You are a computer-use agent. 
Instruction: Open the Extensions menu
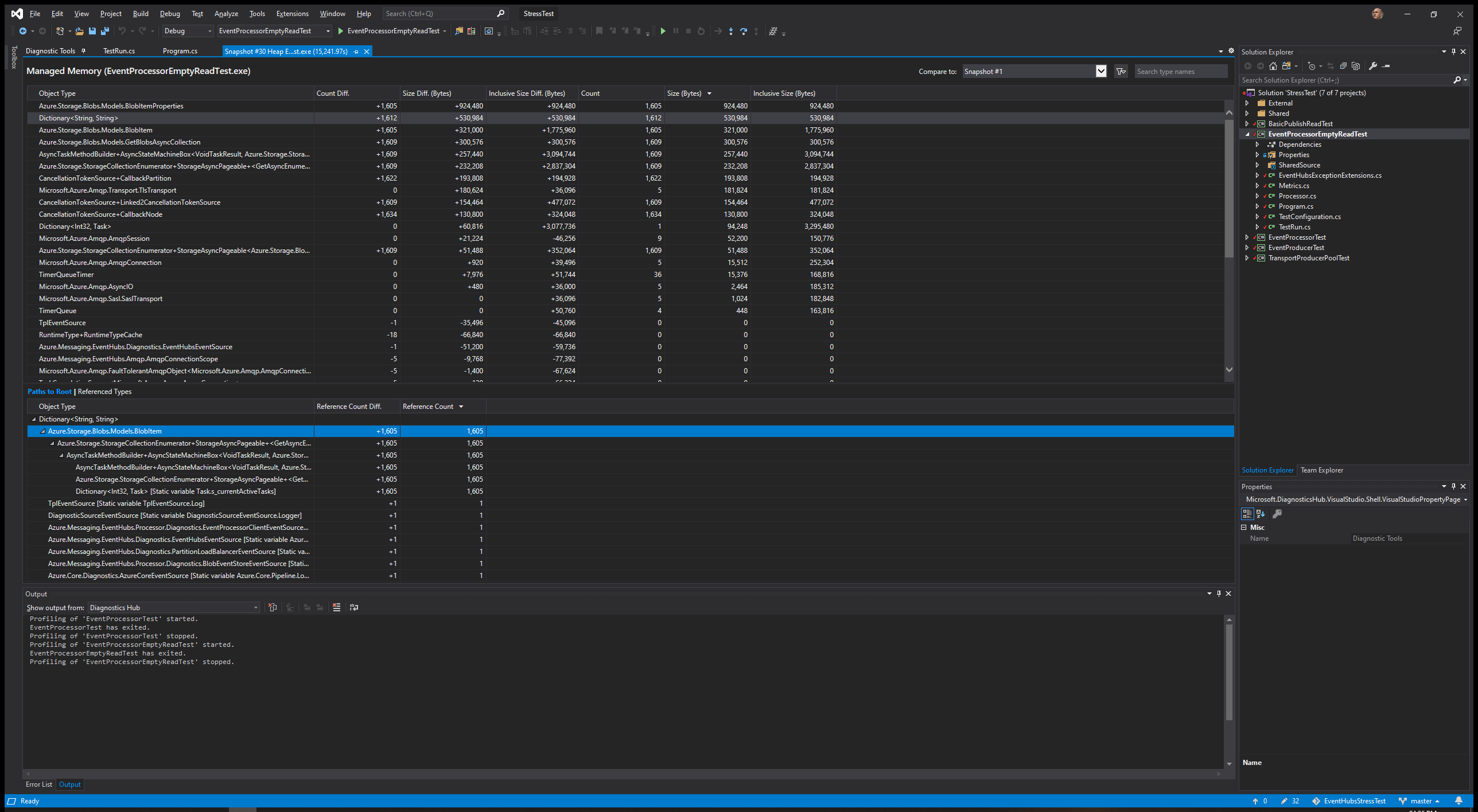tap(292, 14)
